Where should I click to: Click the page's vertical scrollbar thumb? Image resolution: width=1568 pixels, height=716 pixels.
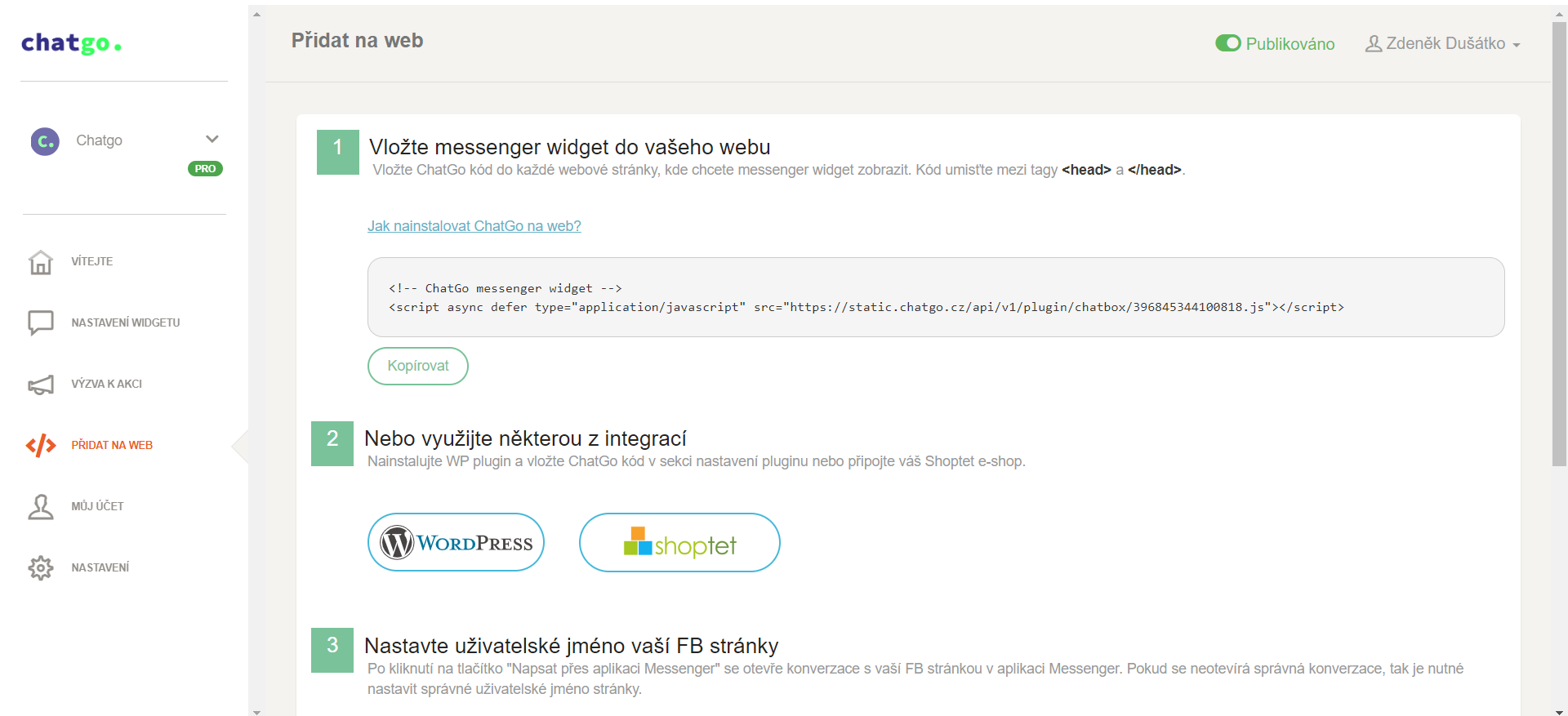1559,243
